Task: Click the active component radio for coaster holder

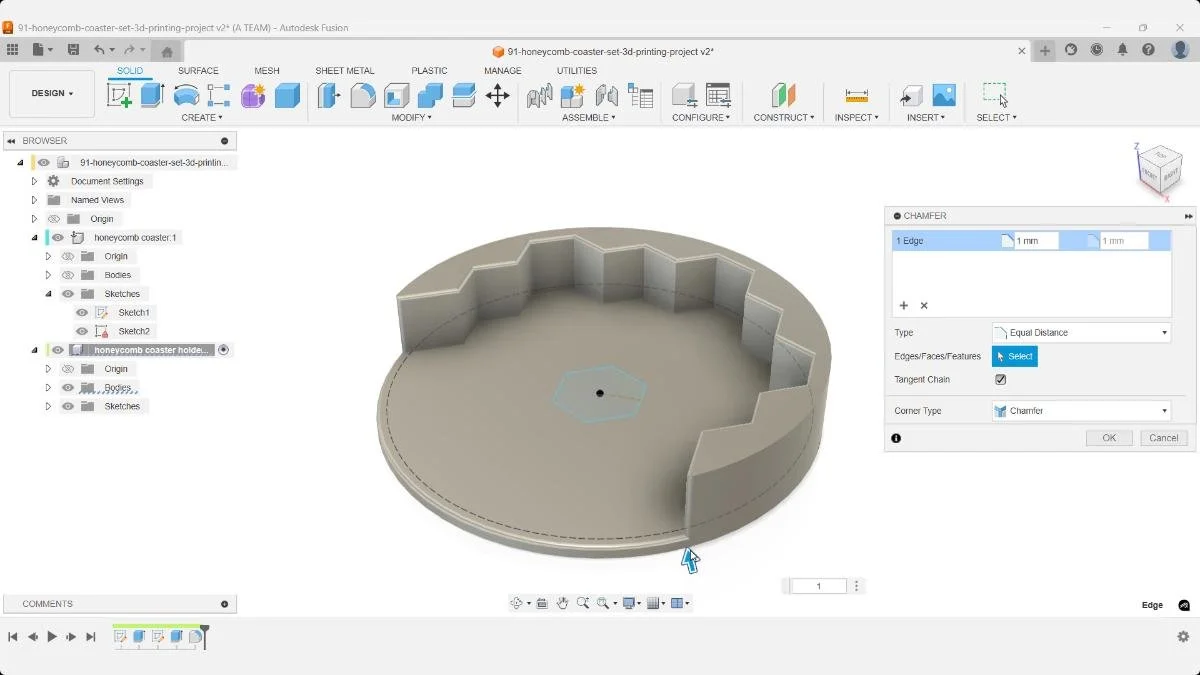Action: click(x=224, y=350)
